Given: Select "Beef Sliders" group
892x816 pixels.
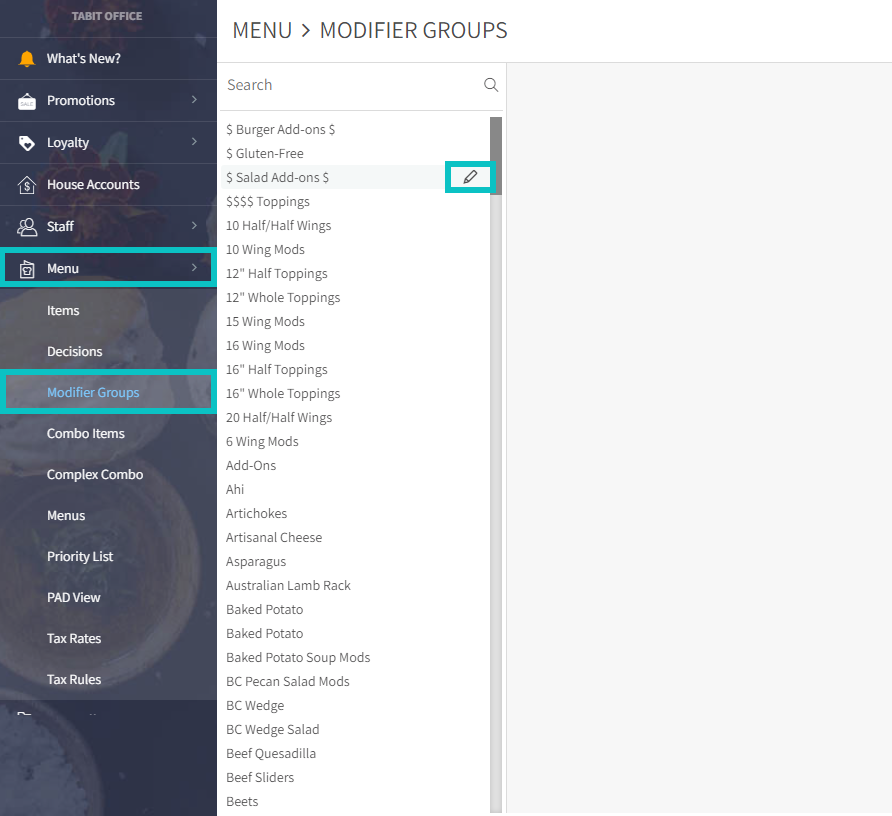Looking at the screenshot, I should click(x=260, y=778).
